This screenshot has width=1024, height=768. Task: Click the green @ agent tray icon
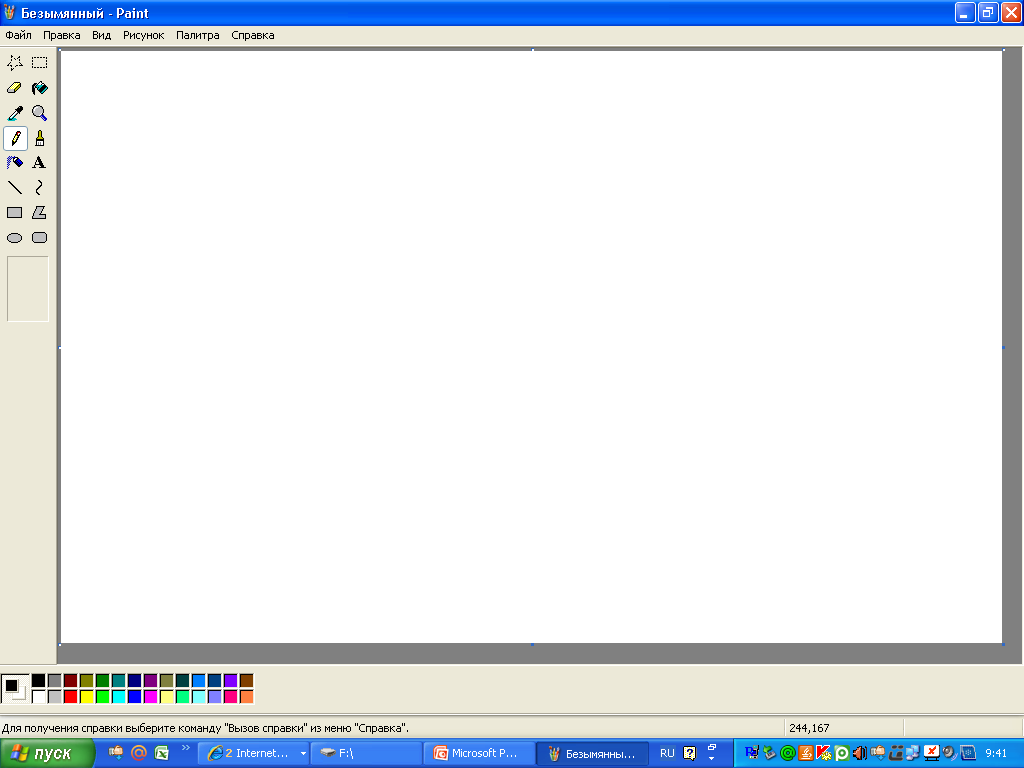tap(788, 753)
